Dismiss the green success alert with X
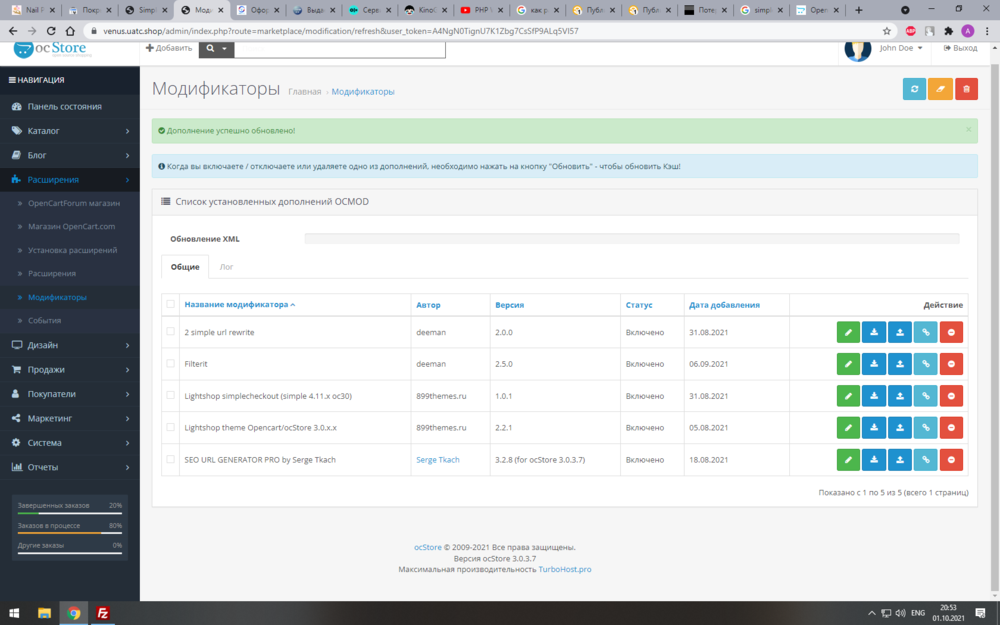1000x625 pixels. point(968,129)
